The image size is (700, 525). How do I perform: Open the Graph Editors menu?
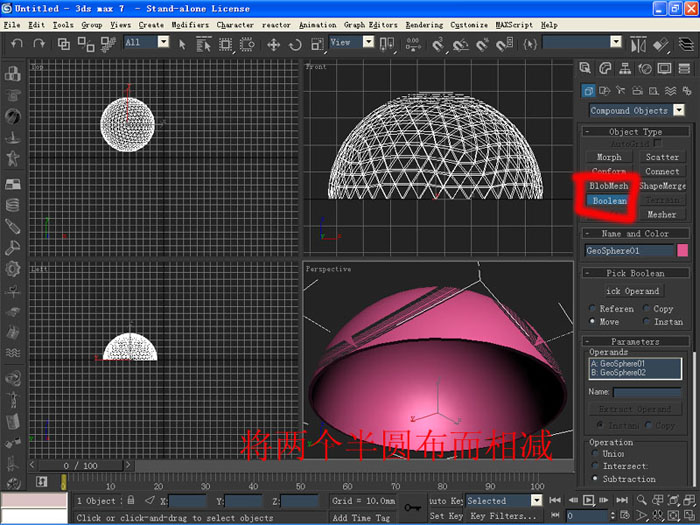(370, 25)
